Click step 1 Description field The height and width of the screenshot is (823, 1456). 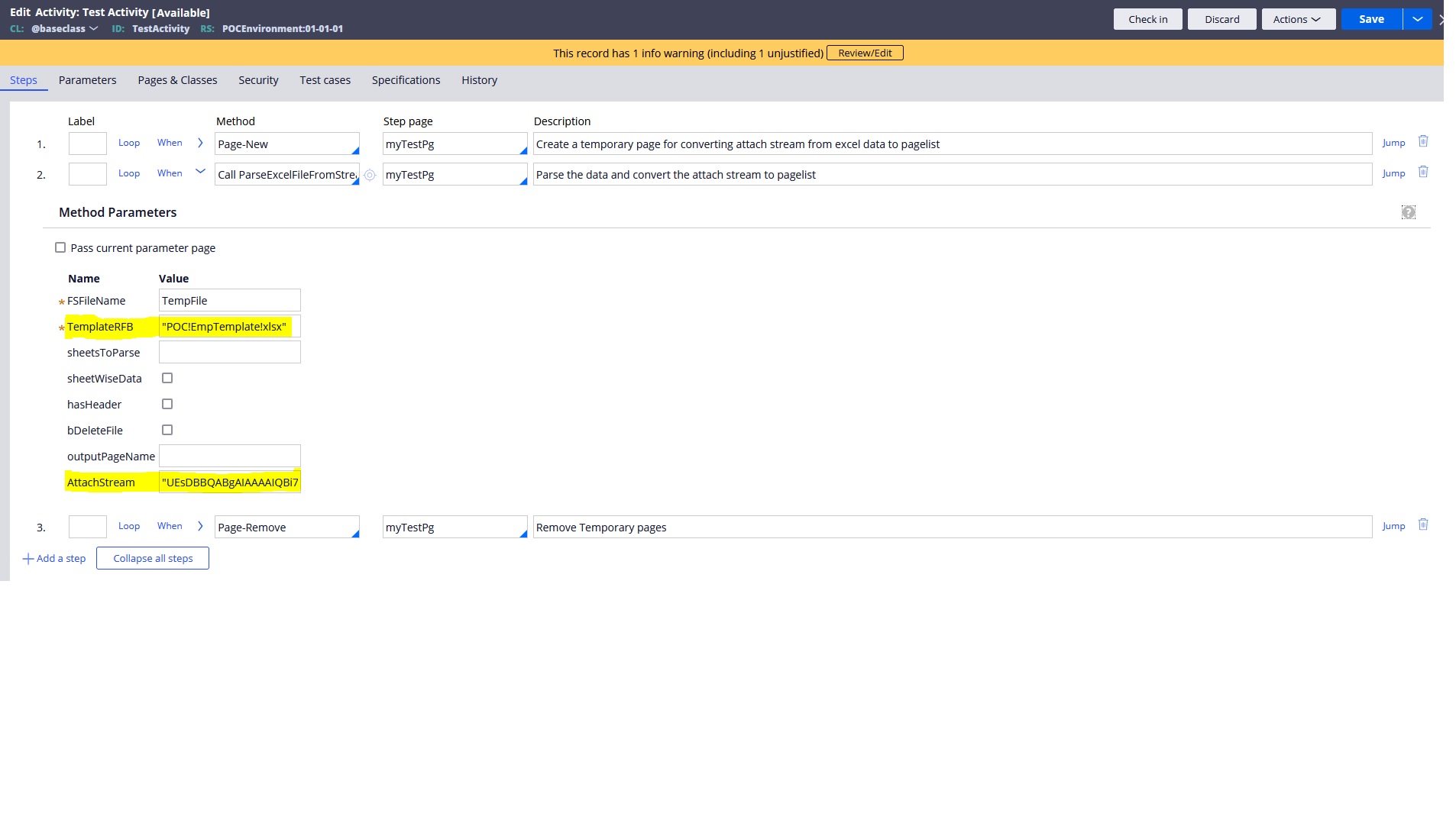point(953,144)
